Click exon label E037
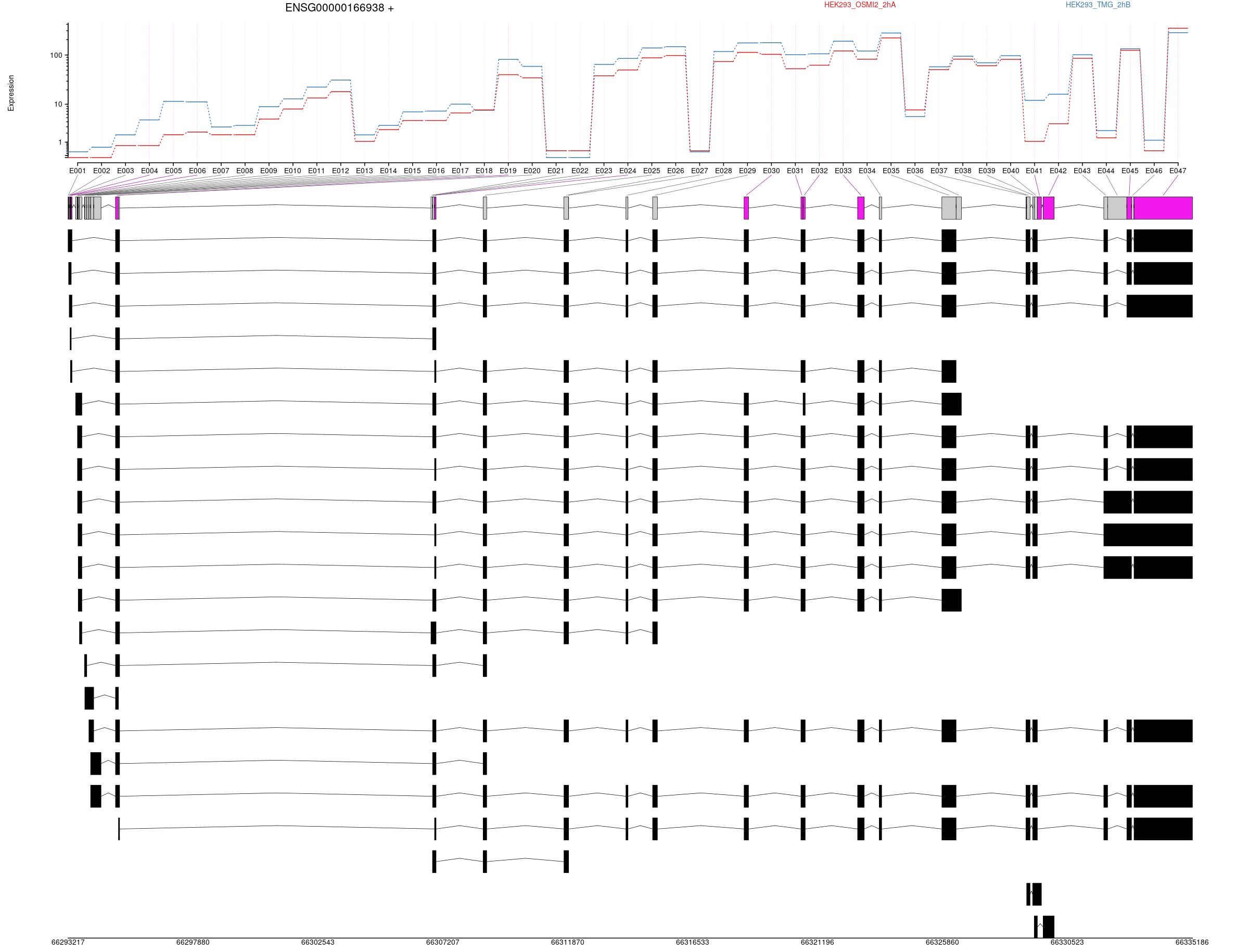The height and width of the screenshot is (952, 1249). coord(939,171)
